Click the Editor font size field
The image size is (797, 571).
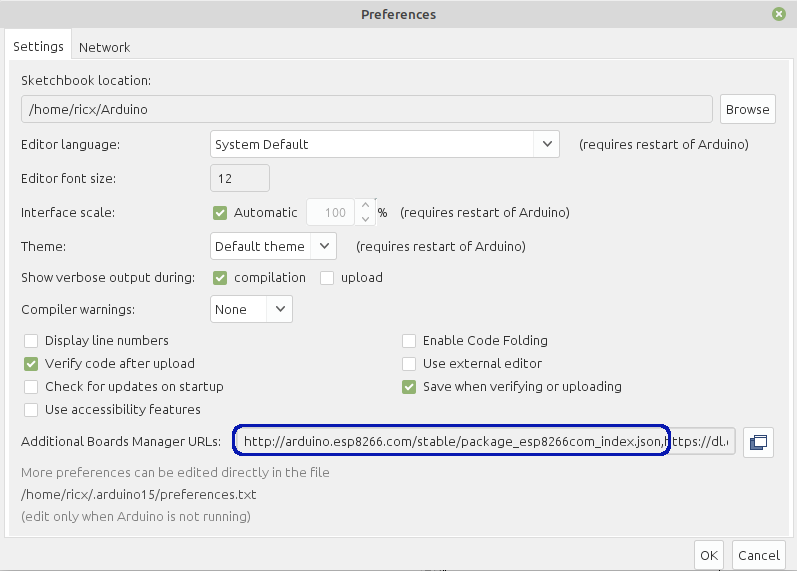tap(239, 178)
